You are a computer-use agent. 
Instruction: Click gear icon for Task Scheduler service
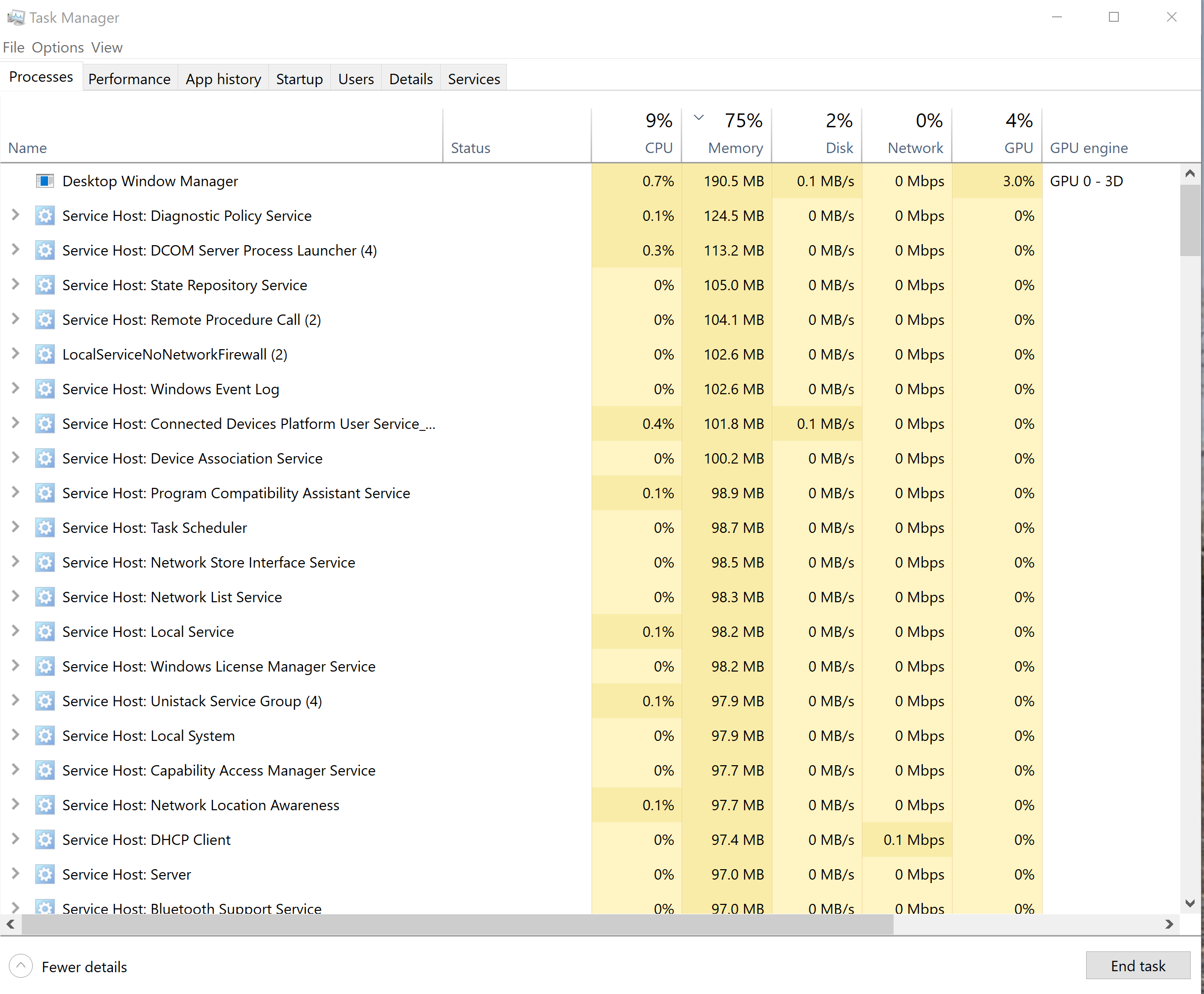point(45,528)
